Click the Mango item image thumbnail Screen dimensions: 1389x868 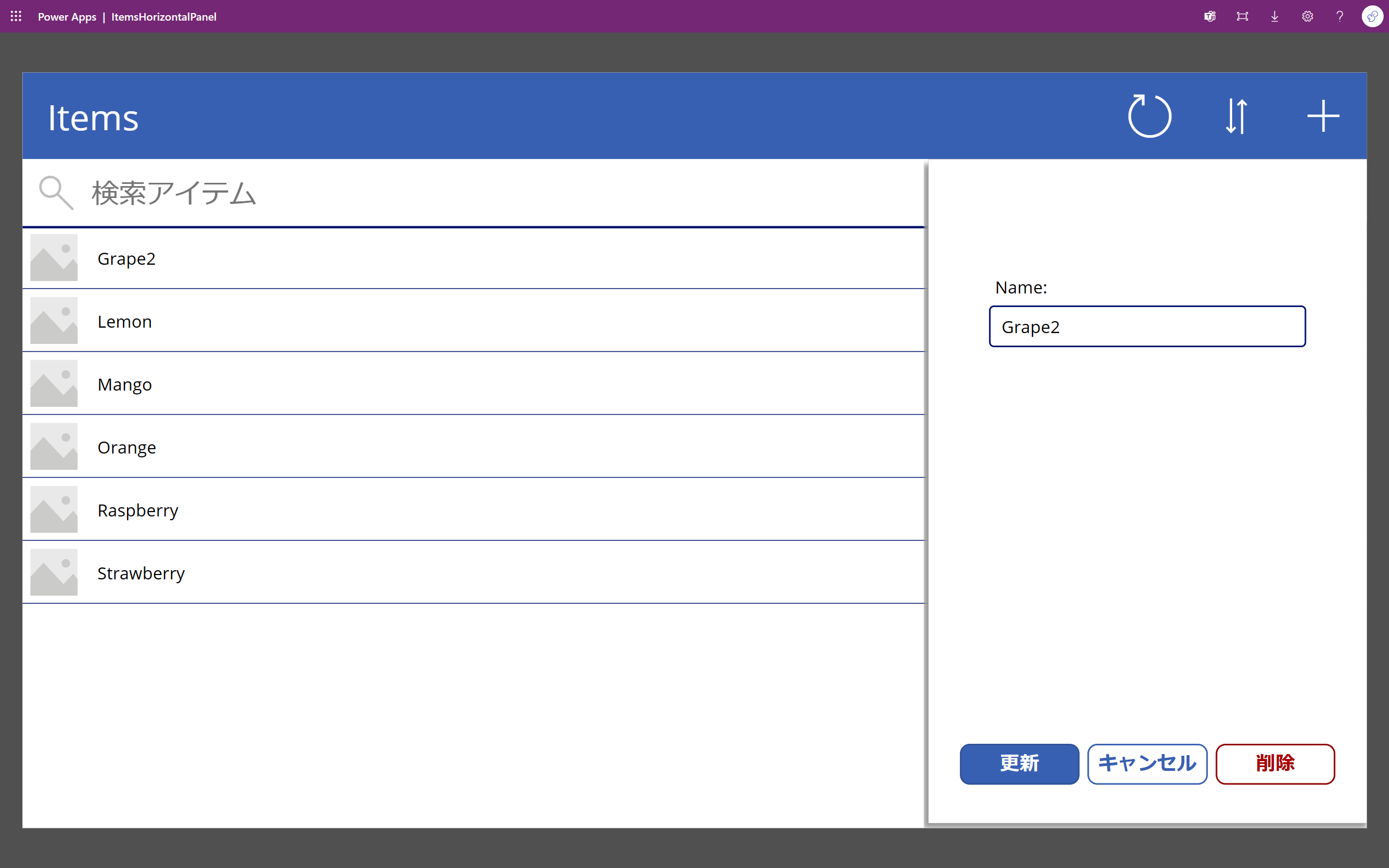pyautogui.click(x=54, y=384)
